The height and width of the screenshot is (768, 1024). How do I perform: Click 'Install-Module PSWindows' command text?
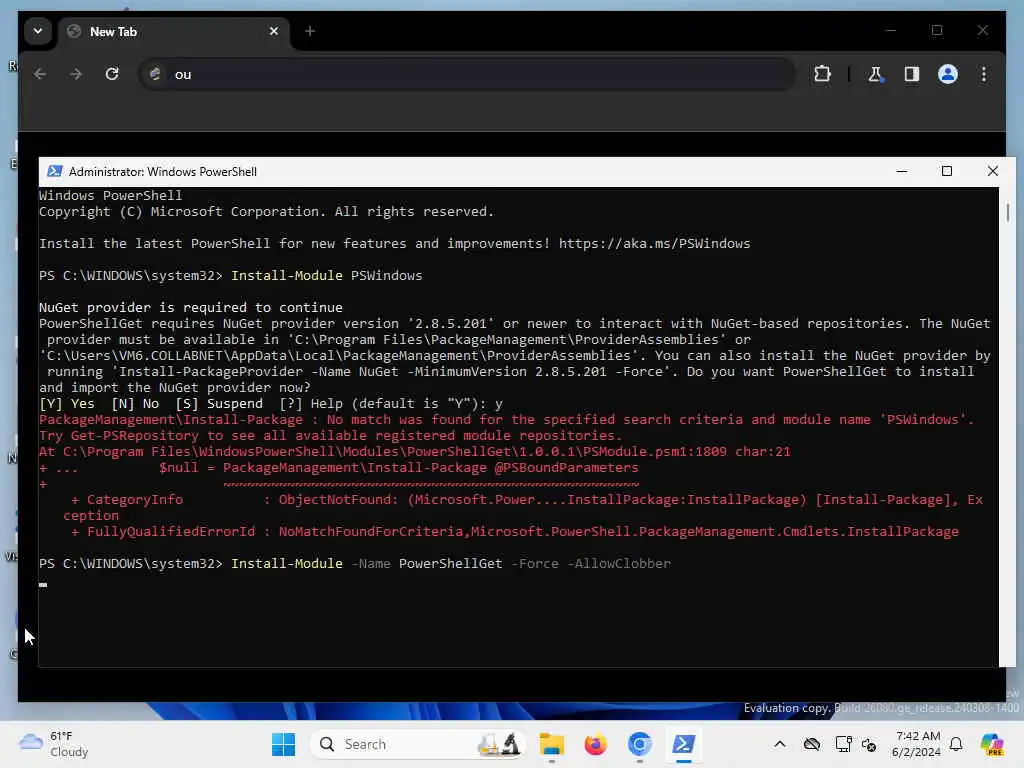pyautogui.click(x=327, y=276)
